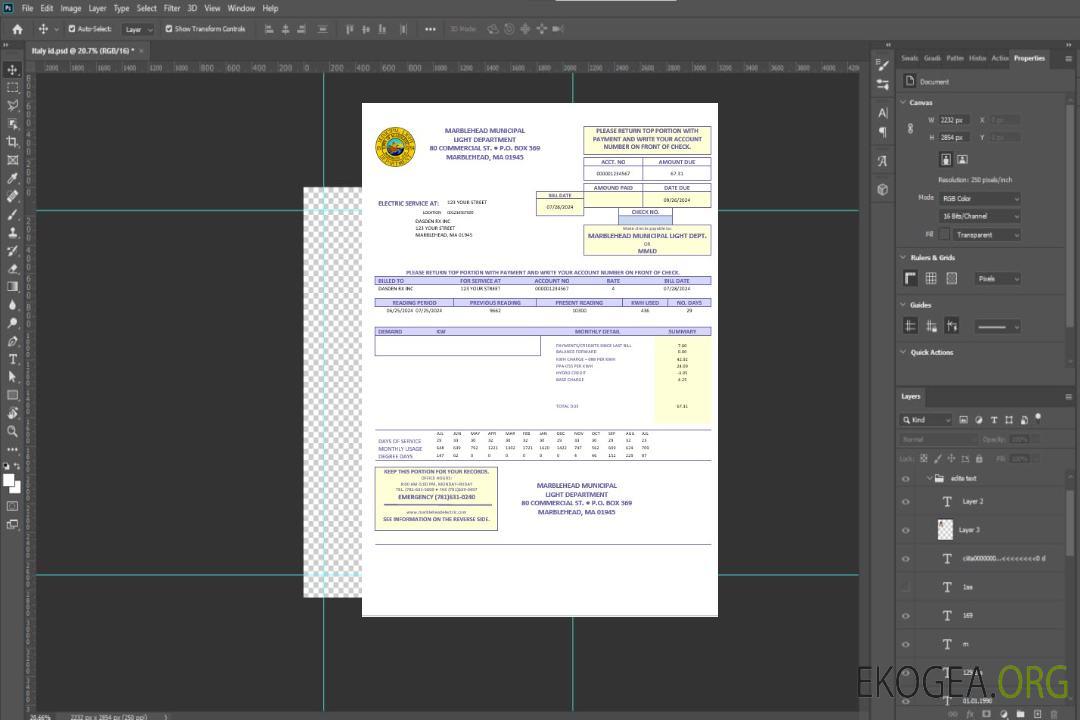Show the grid in Rulers & Grids

[931, 279]
